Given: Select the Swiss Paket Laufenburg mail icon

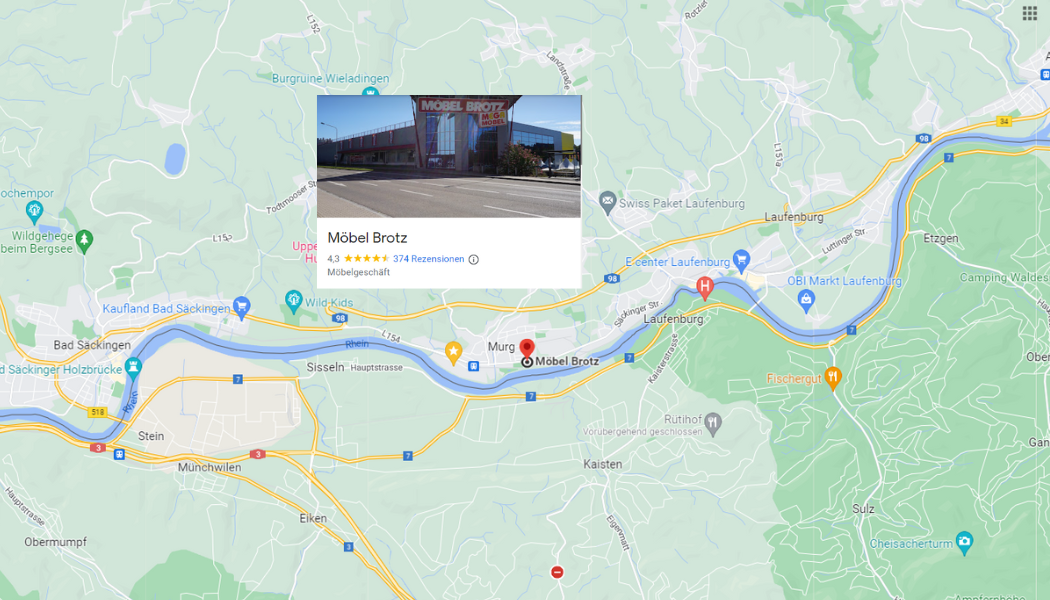Looking at the screenshot, I should tap(607, 202).
